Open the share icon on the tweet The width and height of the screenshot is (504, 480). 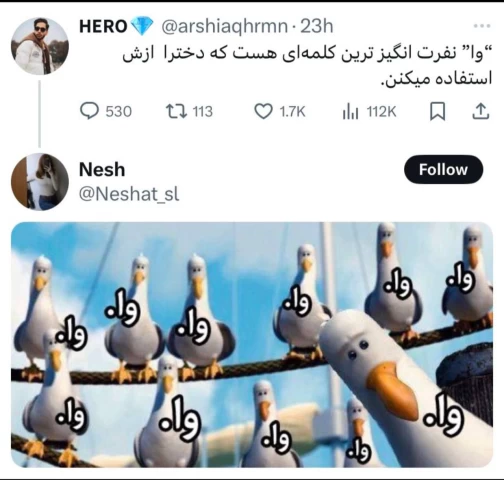pos(481,111)
